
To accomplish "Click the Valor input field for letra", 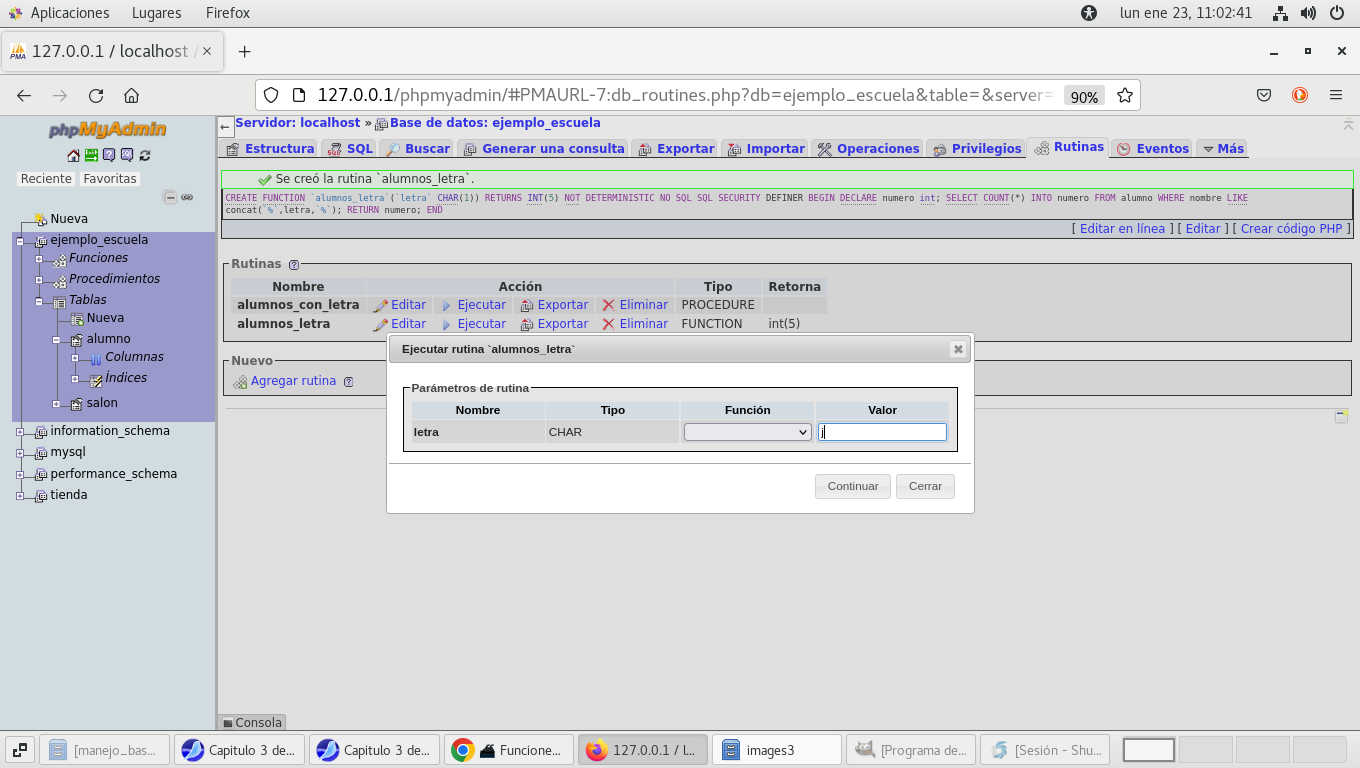I will pyautogui.click(x=882, y=432).
